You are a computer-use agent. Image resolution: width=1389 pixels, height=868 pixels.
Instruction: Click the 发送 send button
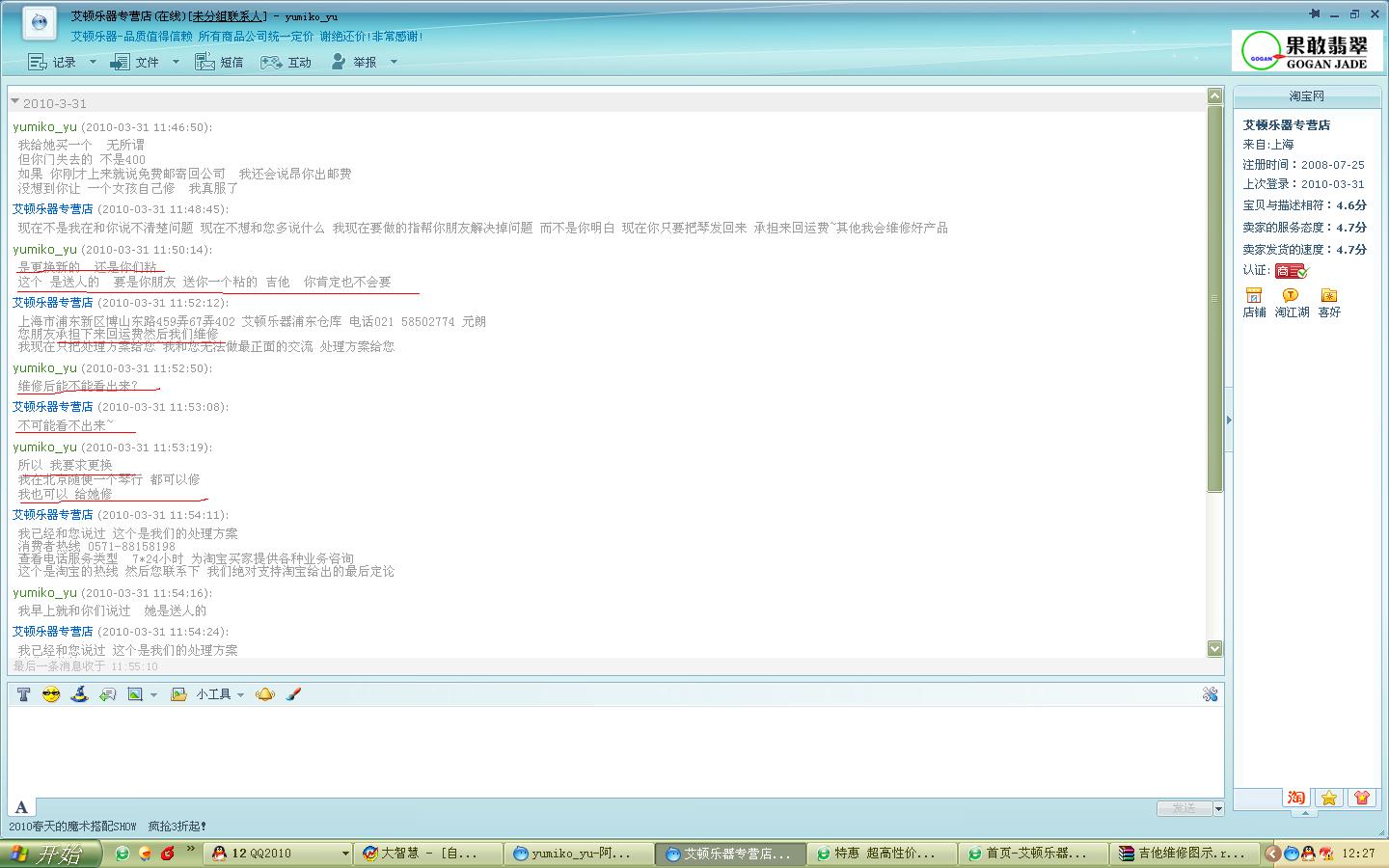pyautogui.click(x=1184, y=808)
